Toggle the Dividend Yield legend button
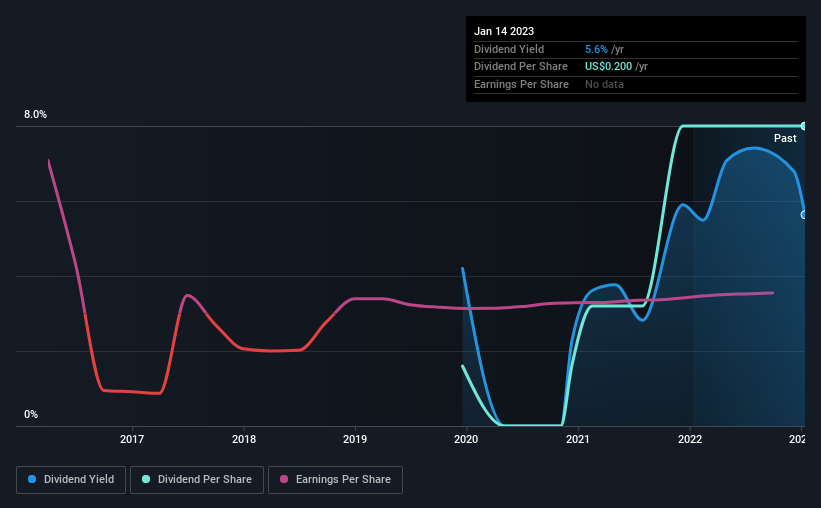Screen dimensions: 821x508 [x=71, y=480]
